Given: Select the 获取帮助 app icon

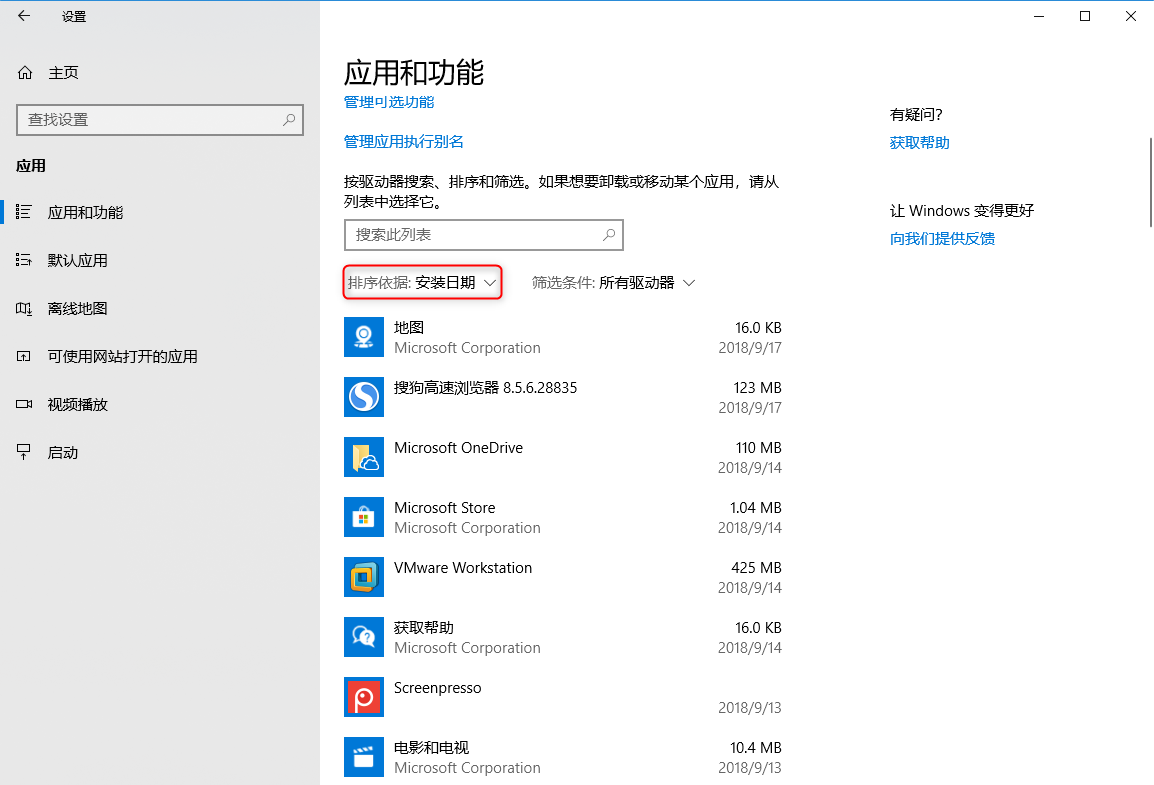Looking at the screenshot, I should click(x=364, y=637).
